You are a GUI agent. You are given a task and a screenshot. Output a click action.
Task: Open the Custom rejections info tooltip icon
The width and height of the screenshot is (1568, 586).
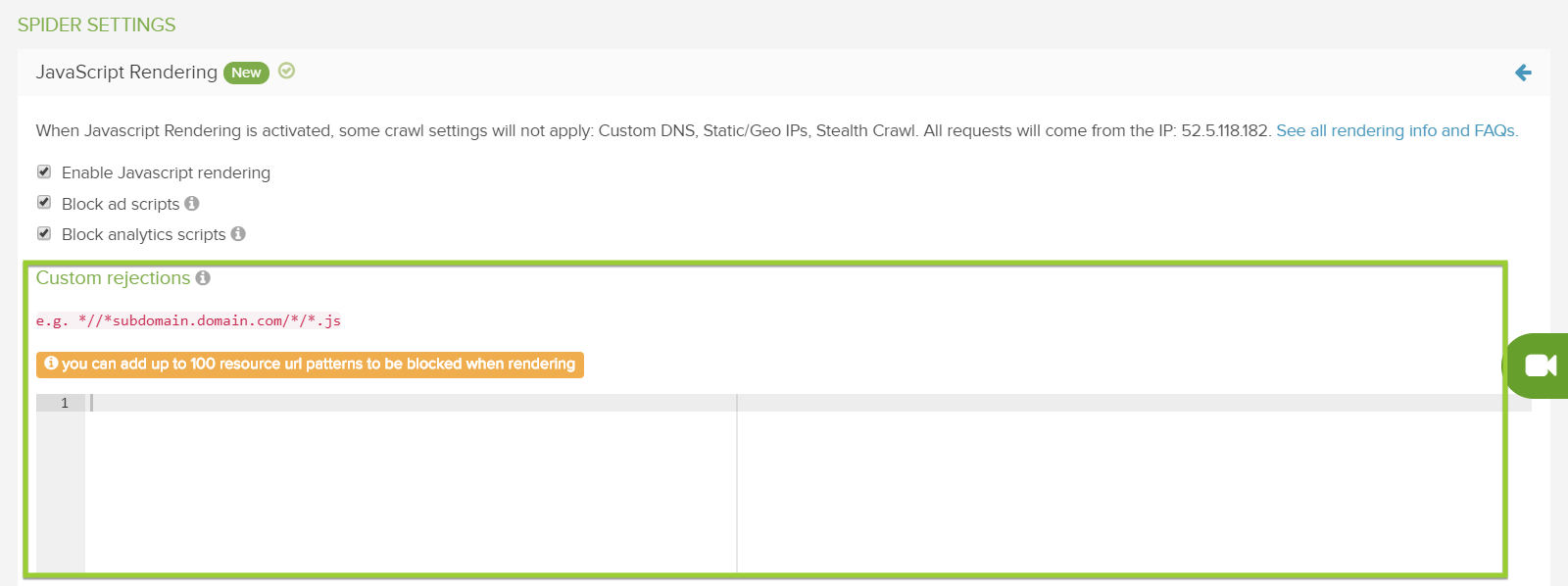[x=203, y=278]
